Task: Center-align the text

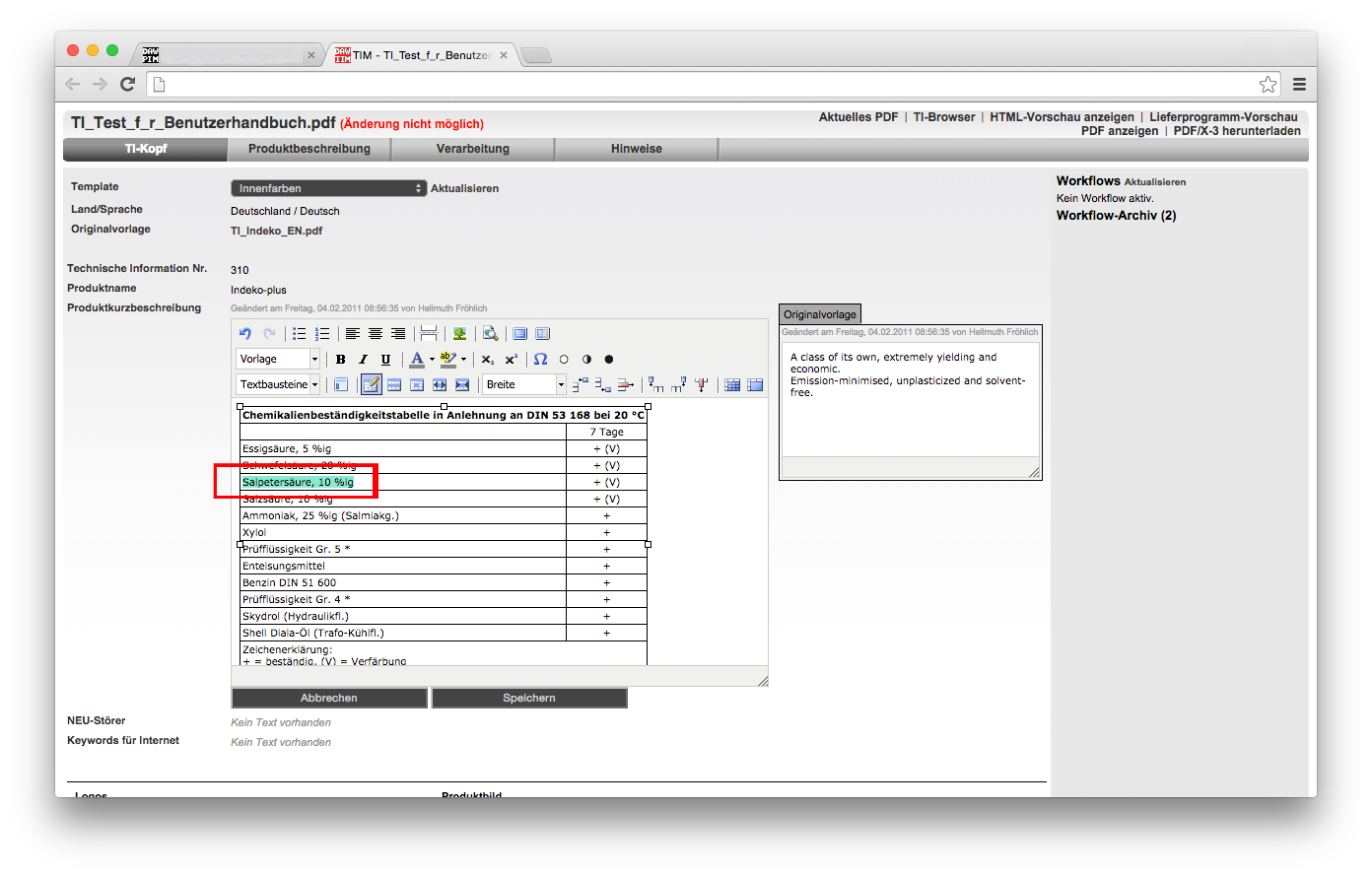Action: (x=376, y=334)
